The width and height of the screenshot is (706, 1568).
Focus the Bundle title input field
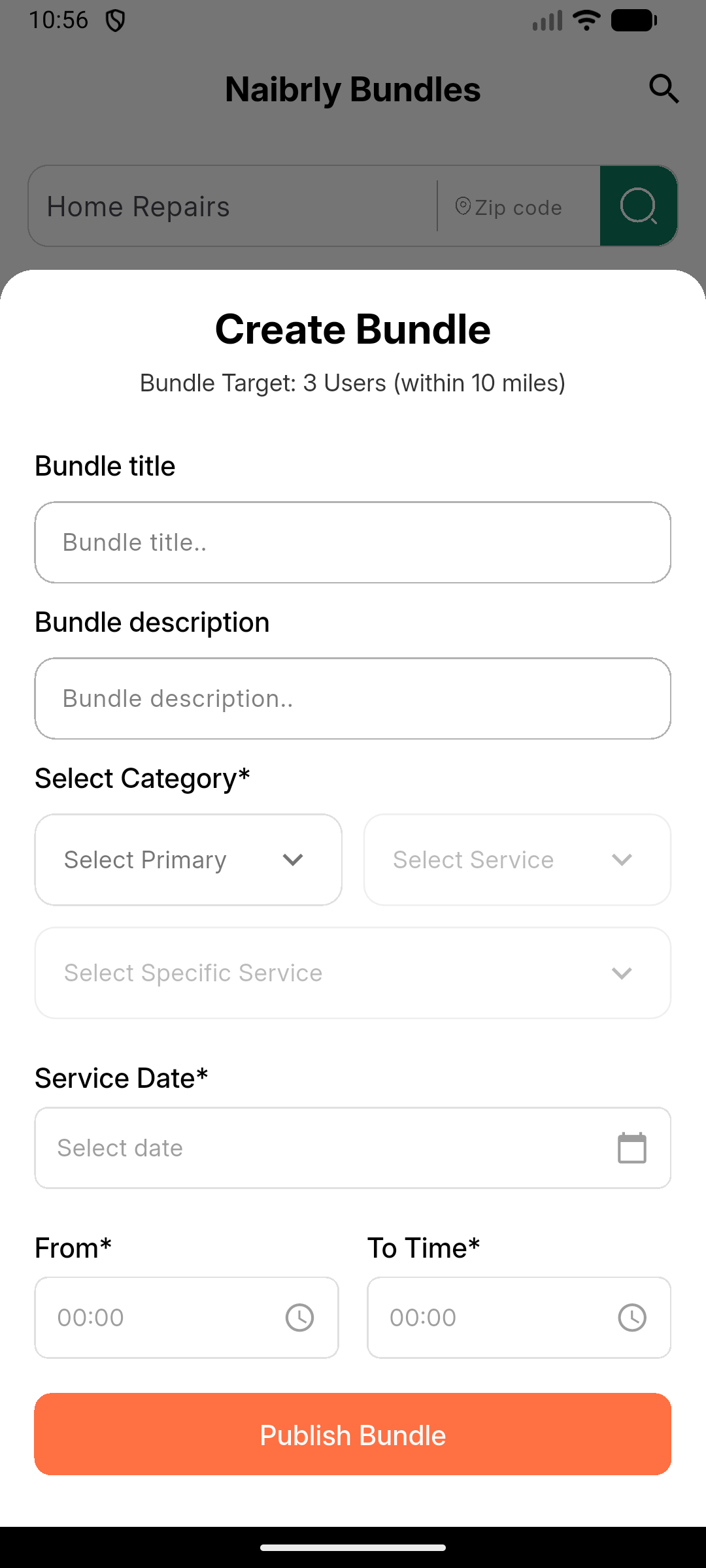tap(353, 542)
